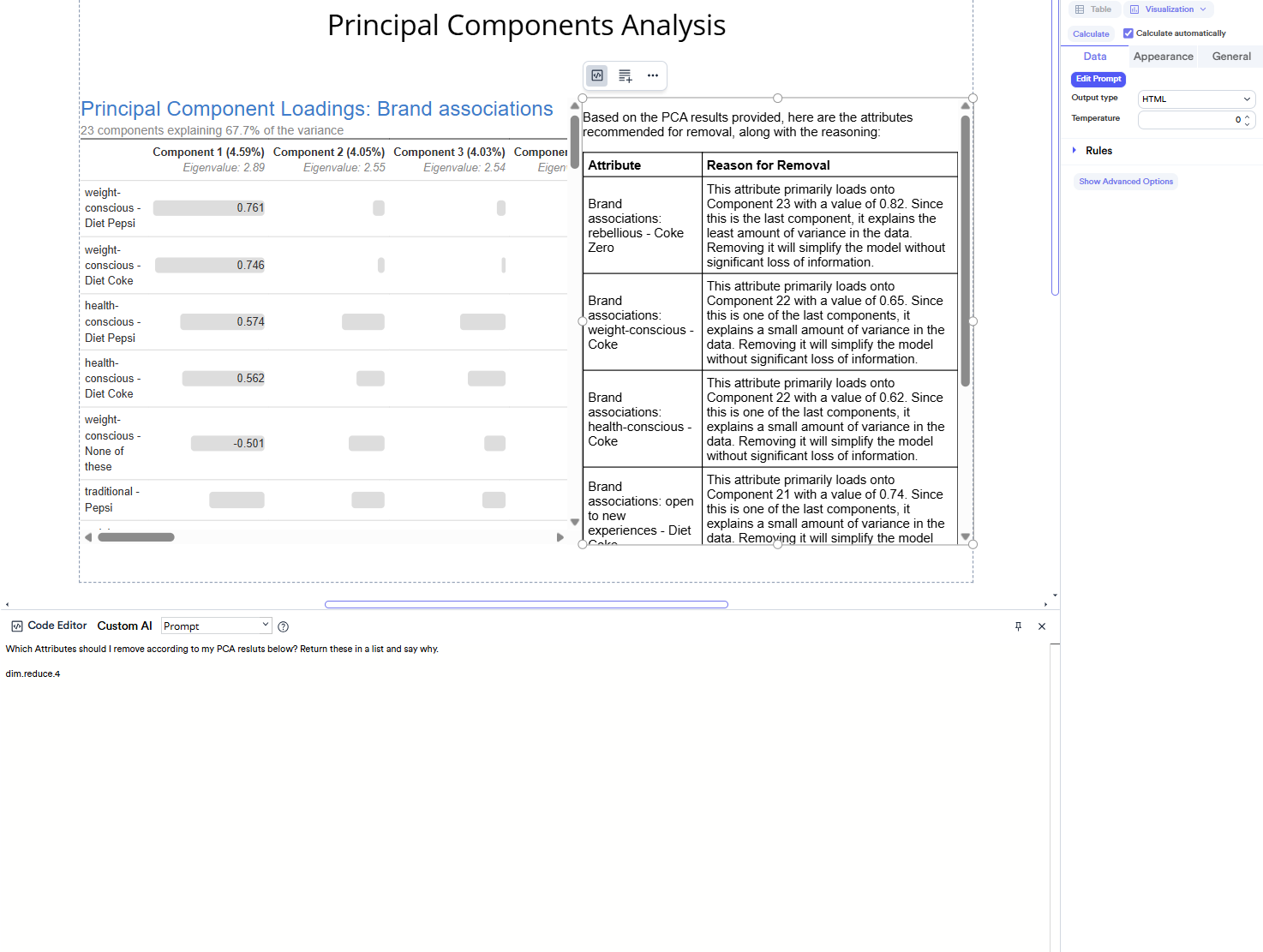Click the code editor icon in floating toolbar

pos(597,75)
